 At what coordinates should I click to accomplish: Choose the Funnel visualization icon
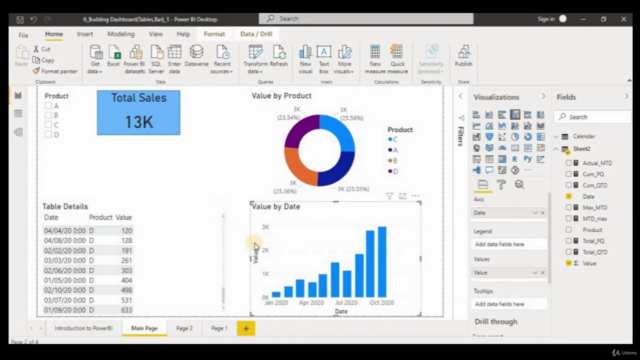point(489,137)
